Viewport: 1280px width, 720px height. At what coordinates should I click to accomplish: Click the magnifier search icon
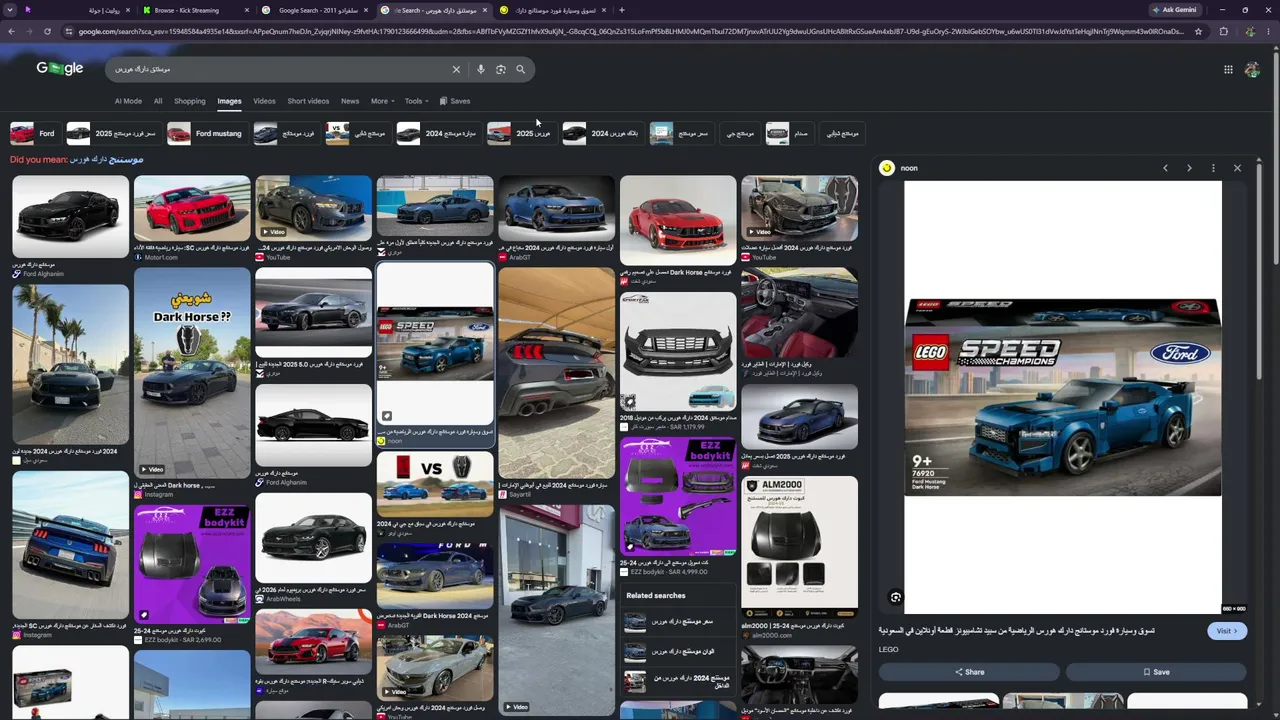point(520,70)
